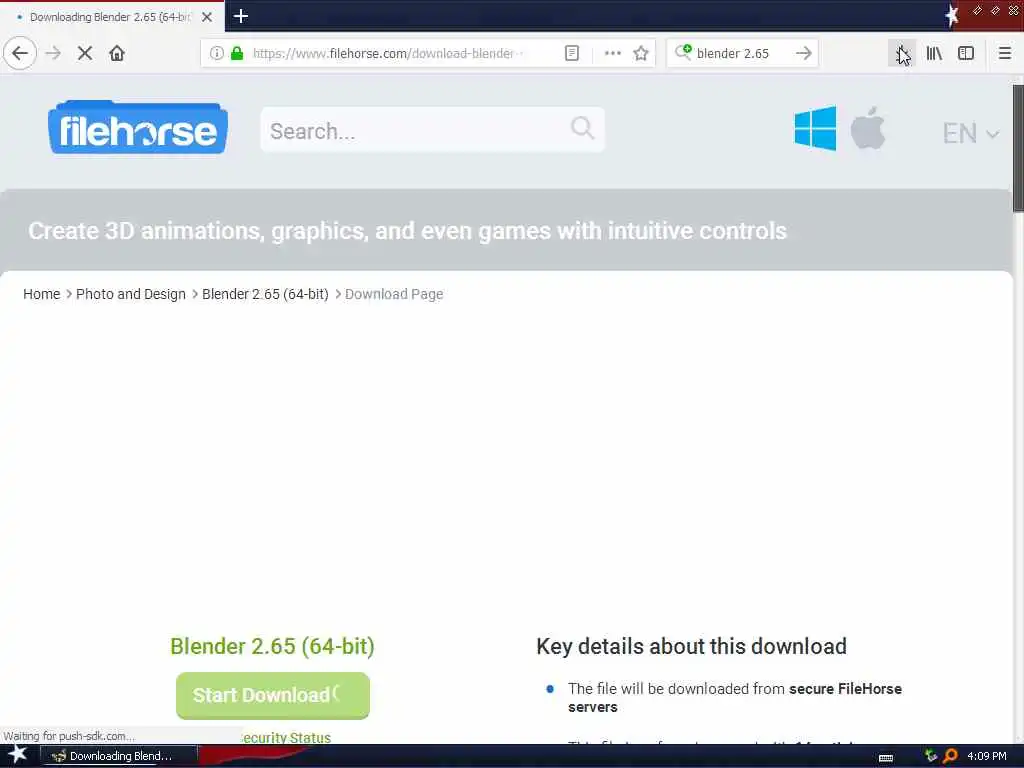Open the Firefox hamburger menu

1005,53
